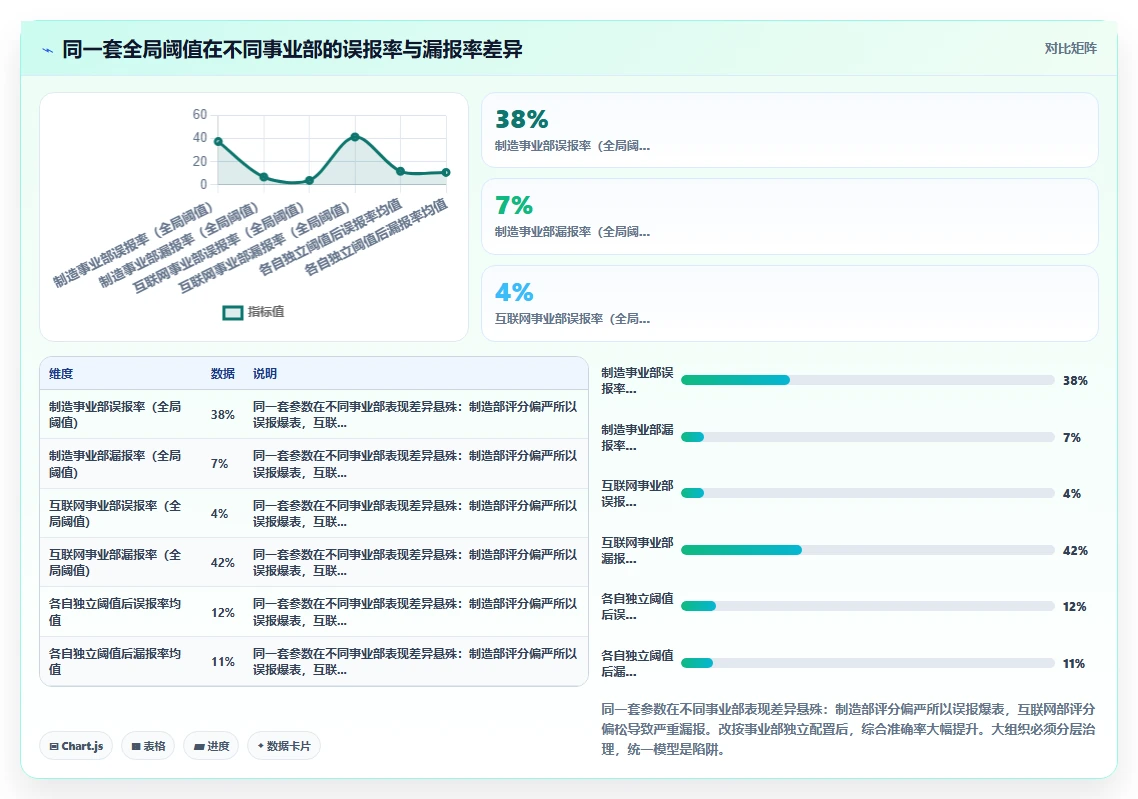Click the 维度 column header
The image size is (1138, 799).
pyautogui.click(x=61, y=374)
